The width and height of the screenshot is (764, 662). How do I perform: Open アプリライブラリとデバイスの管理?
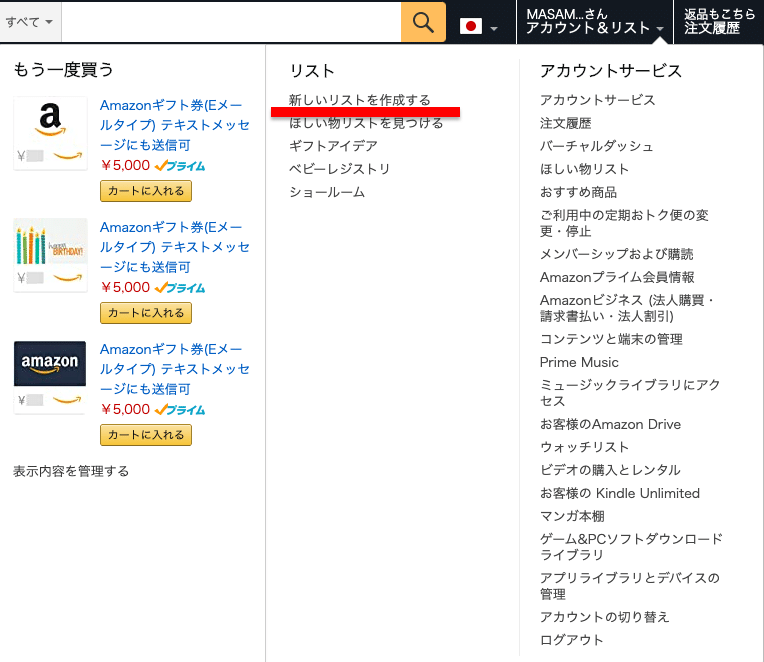630,586
